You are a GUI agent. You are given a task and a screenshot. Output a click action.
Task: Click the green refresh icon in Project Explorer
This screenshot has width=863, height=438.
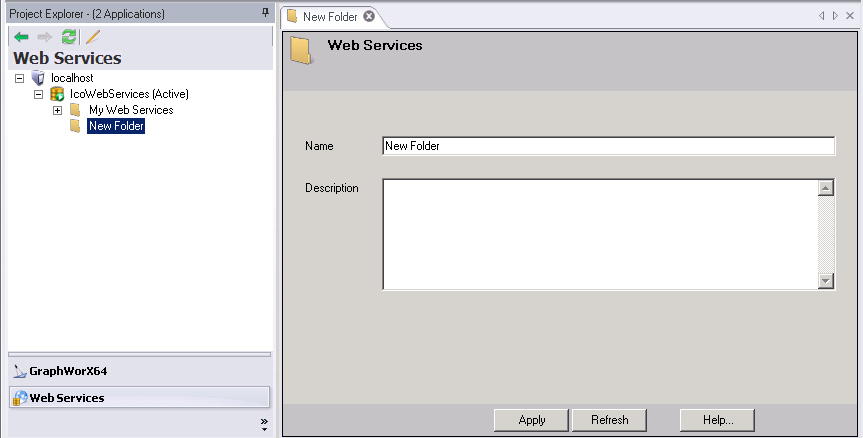(x=69, y=37)
